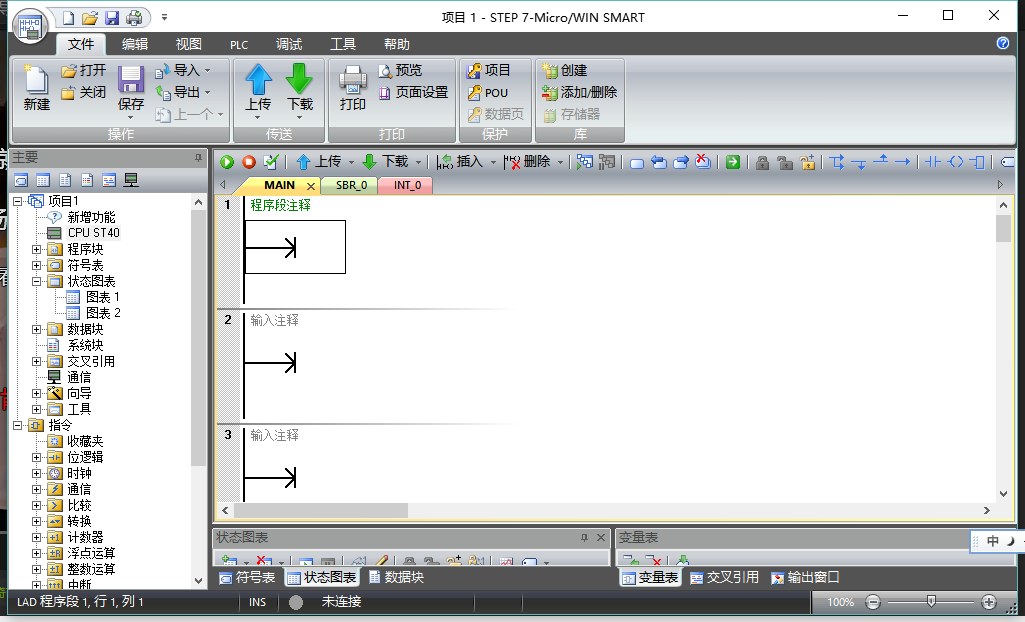Close the MAIN editor tab
Screen dimensions: 1025x622
pos(311,186)
